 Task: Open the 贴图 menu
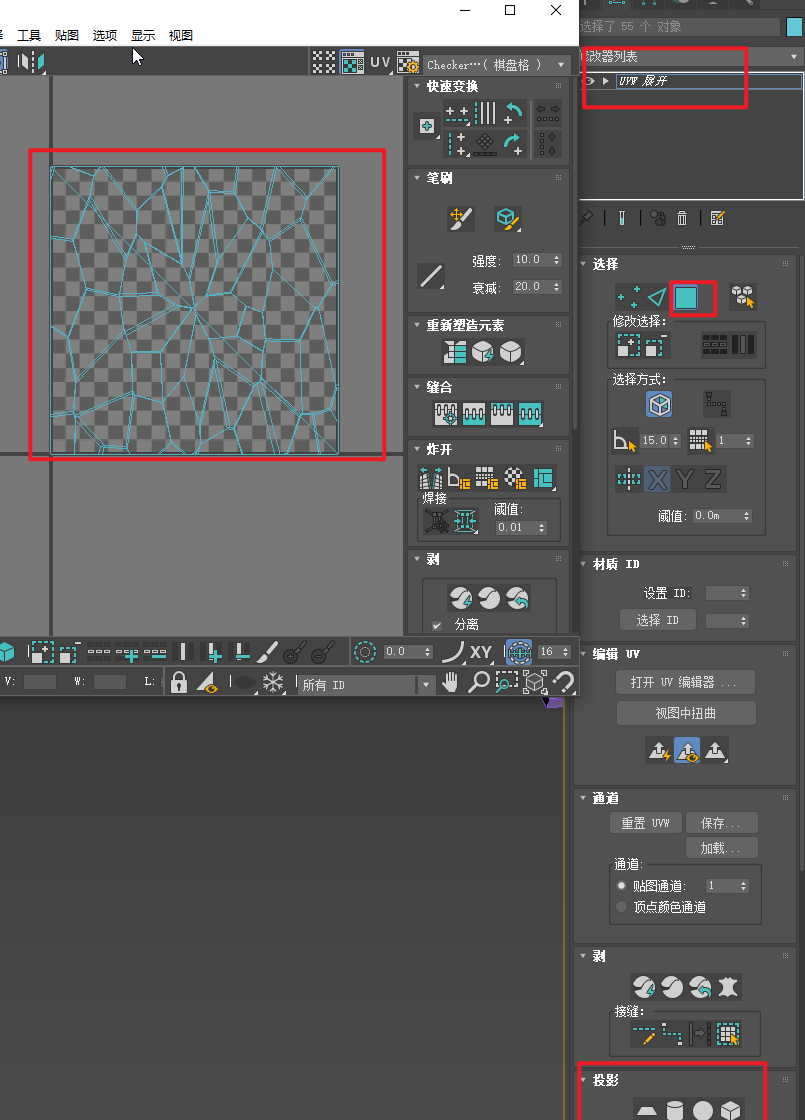(66, 35)
